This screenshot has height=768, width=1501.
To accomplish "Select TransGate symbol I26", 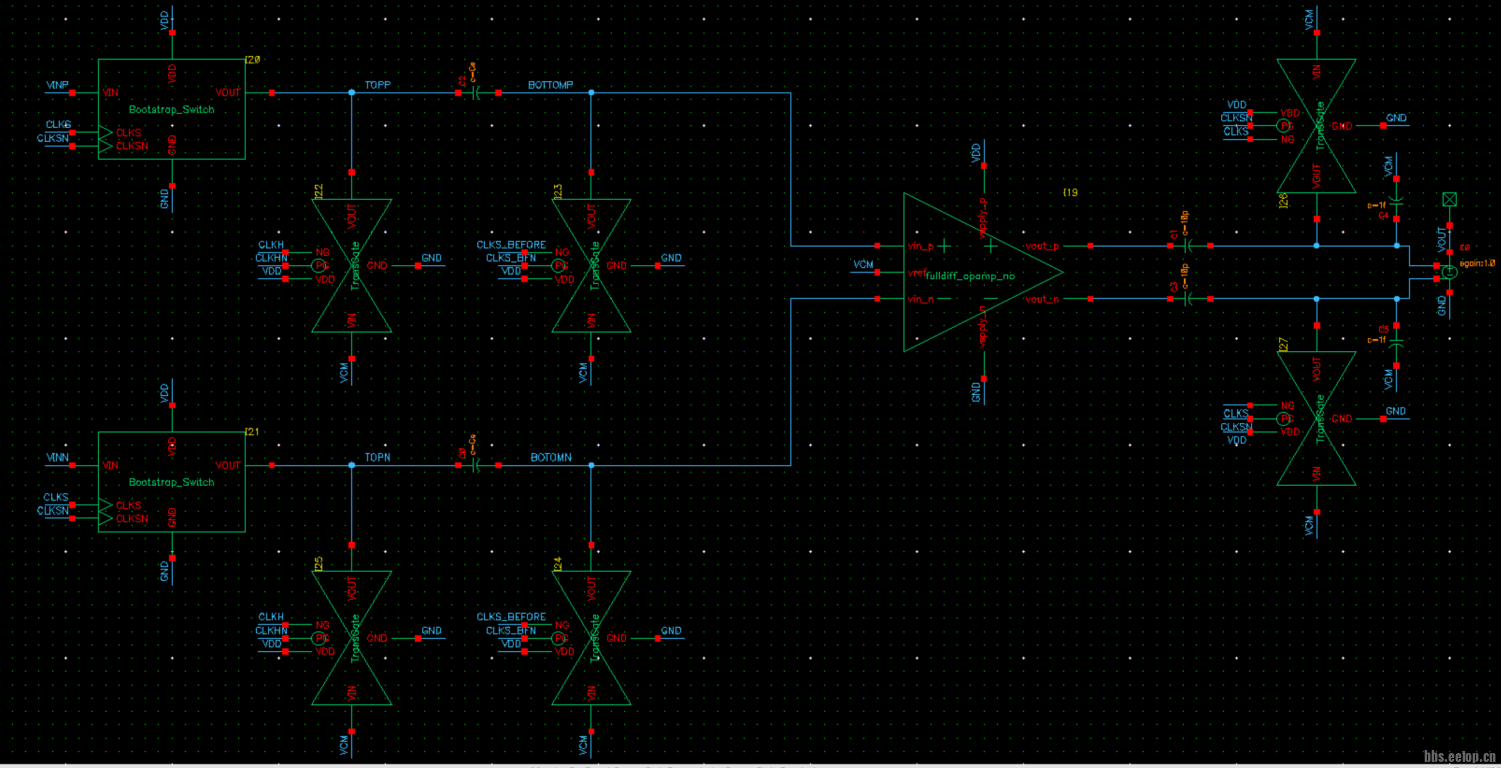I will 1316,126.
